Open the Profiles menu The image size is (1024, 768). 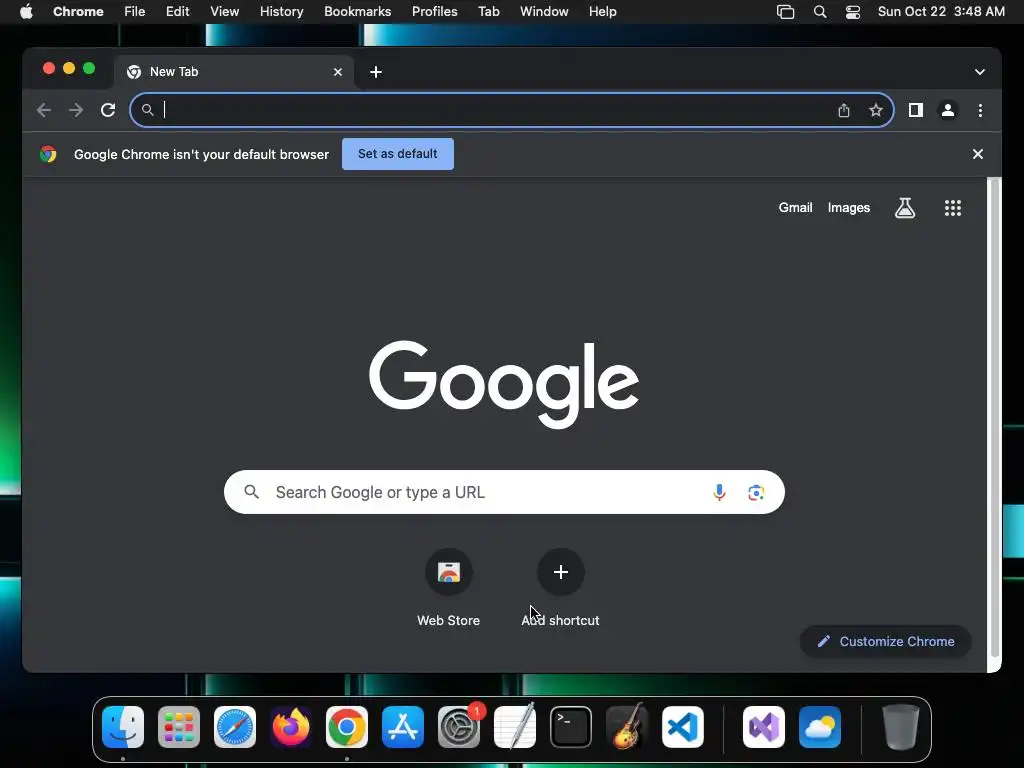pyautogui.click(x=434, y=12)
